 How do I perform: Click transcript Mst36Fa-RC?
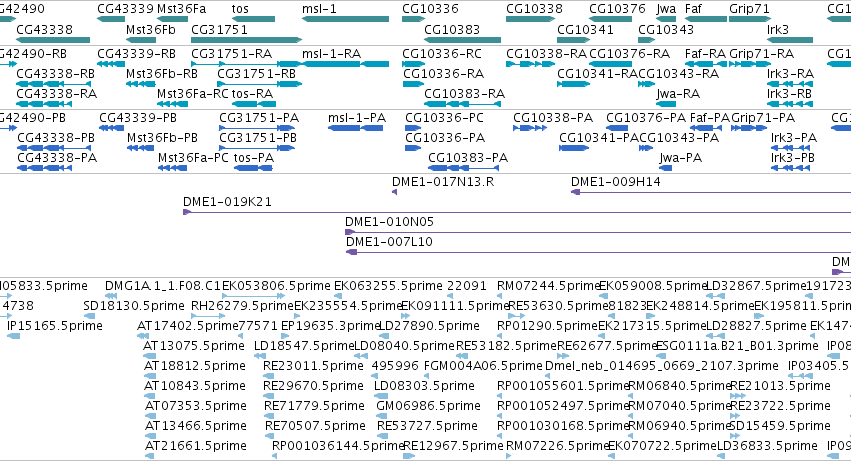[x=173, y=104]
